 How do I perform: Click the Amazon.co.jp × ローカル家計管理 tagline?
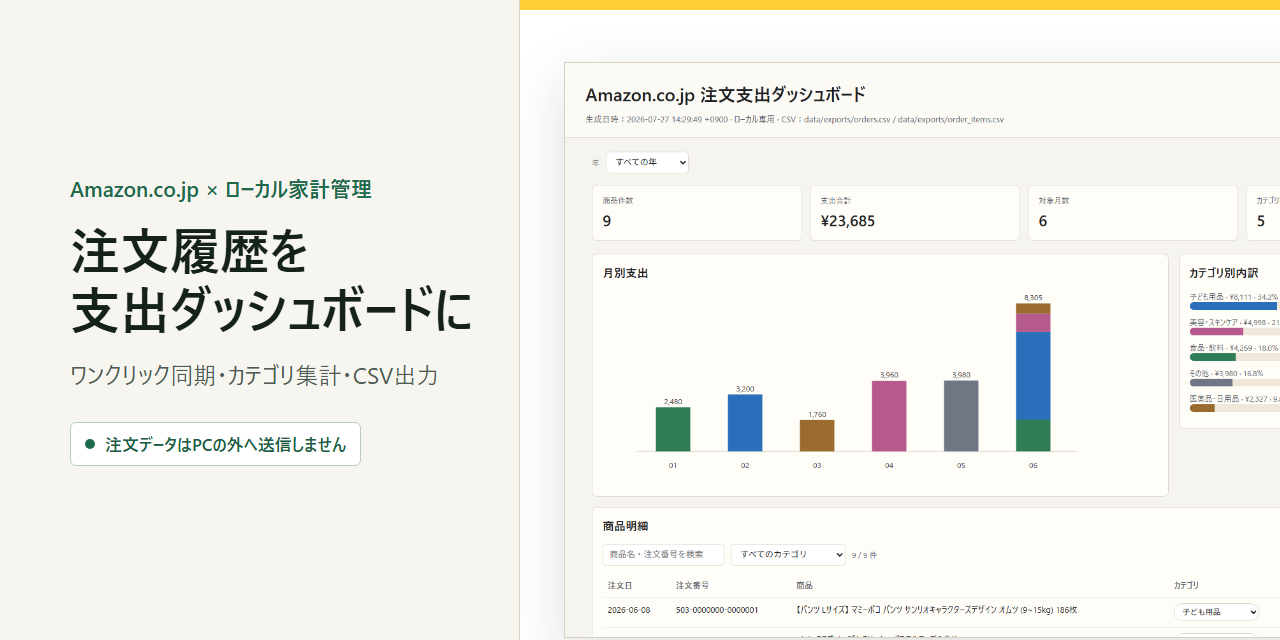(x=221, y=189)
